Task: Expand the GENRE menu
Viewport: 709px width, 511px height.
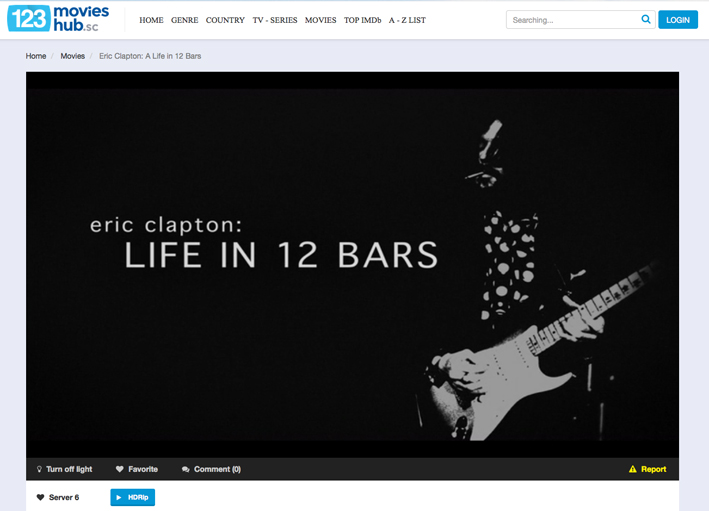Action: click(184, 20)
